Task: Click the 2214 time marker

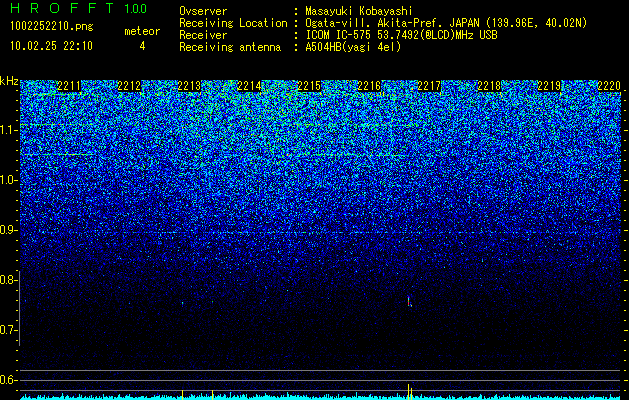Action: click(249, 86)
